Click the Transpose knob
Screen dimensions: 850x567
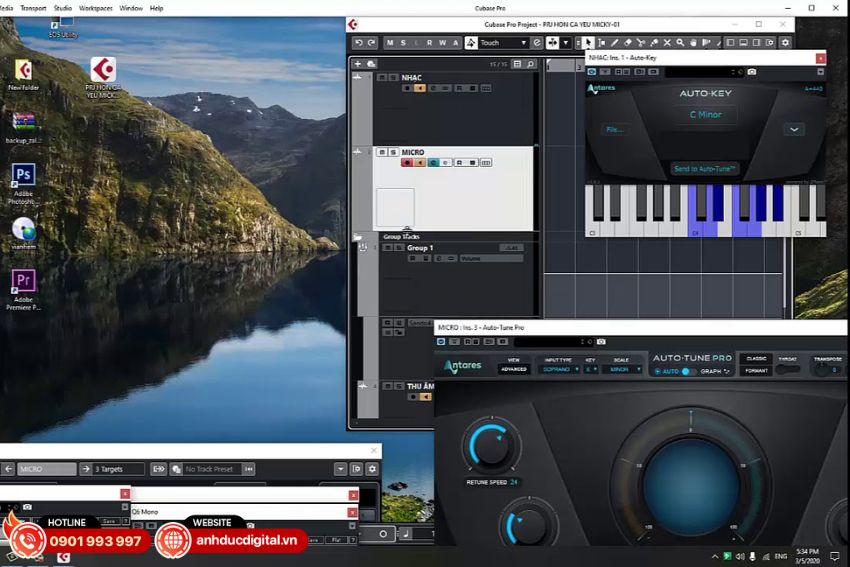point(823,370)
